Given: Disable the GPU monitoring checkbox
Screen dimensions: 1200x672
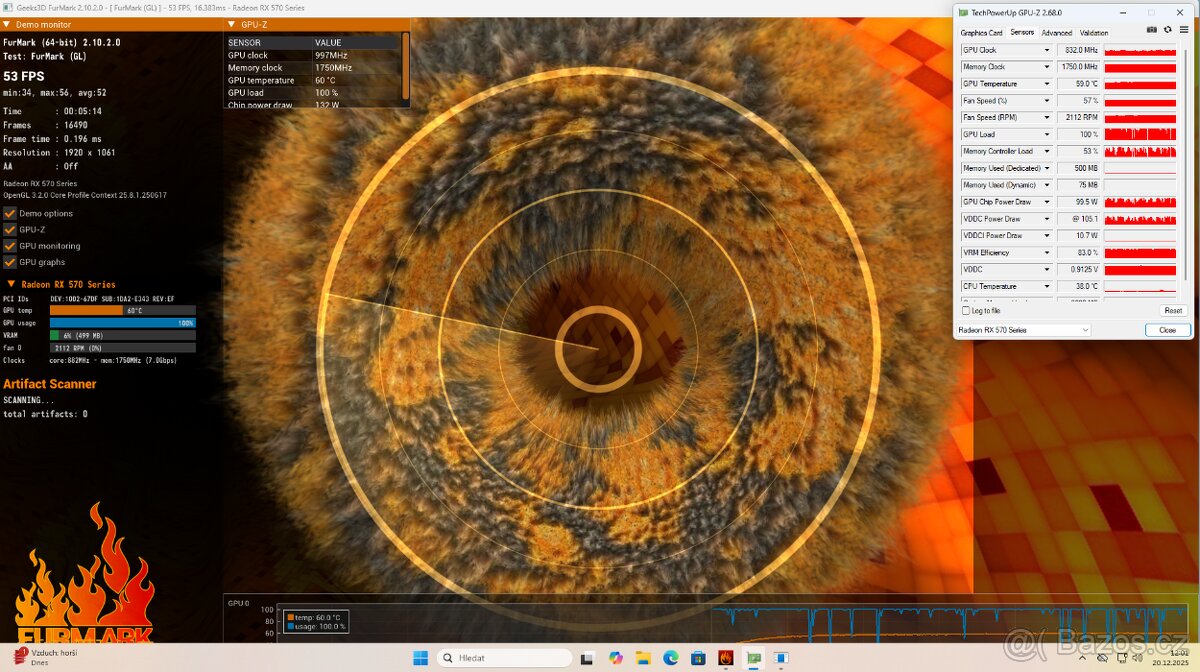Looking at the screenshot, I should (10, 246).
